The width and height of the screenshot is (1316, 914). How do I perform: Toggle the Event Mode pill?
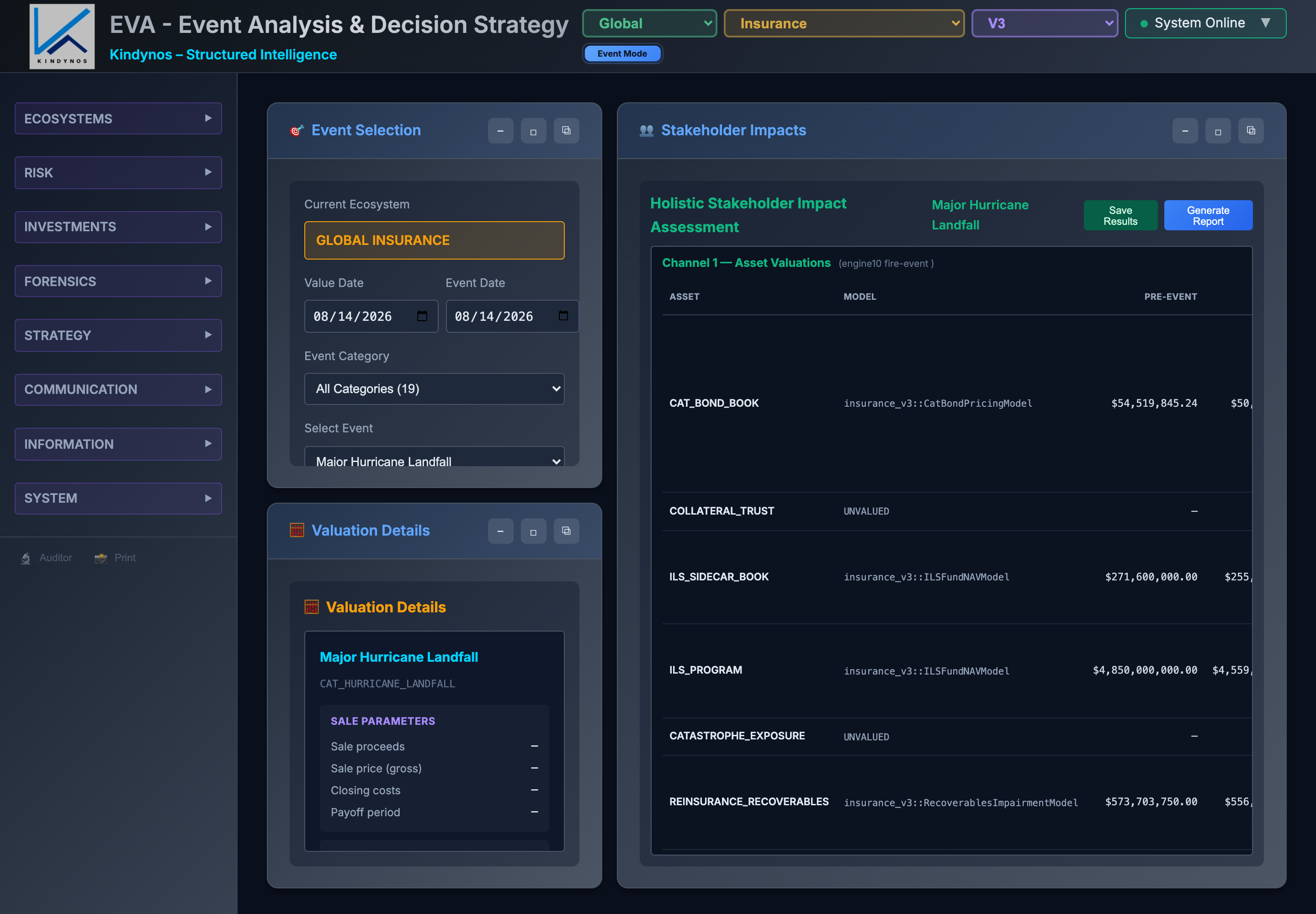pyautogui.click(x=622, y=54)
